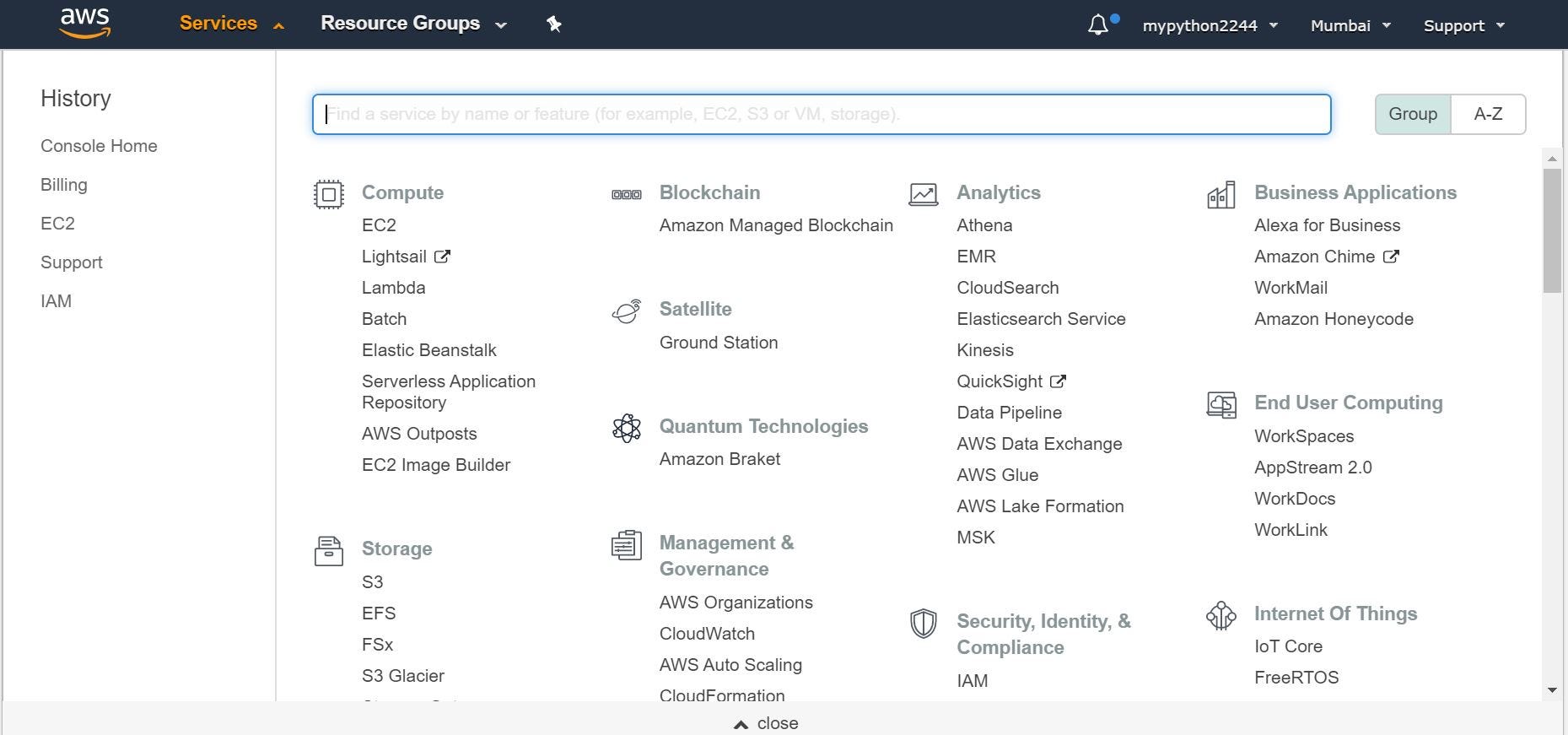Open the S3 service
Screen dimensions: 1568x735
point(372,582)
